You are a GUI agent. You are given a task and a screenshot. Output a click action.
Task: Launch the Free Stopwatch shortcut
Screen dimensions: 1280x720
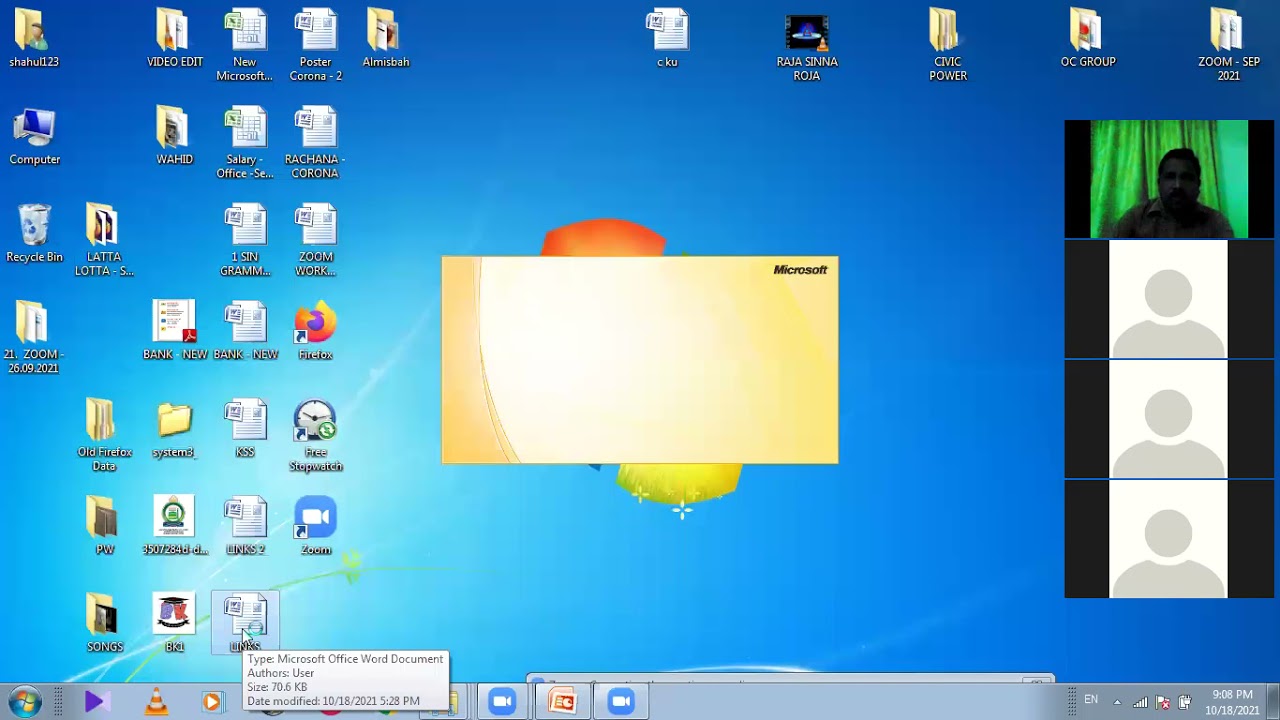point(315,437)
